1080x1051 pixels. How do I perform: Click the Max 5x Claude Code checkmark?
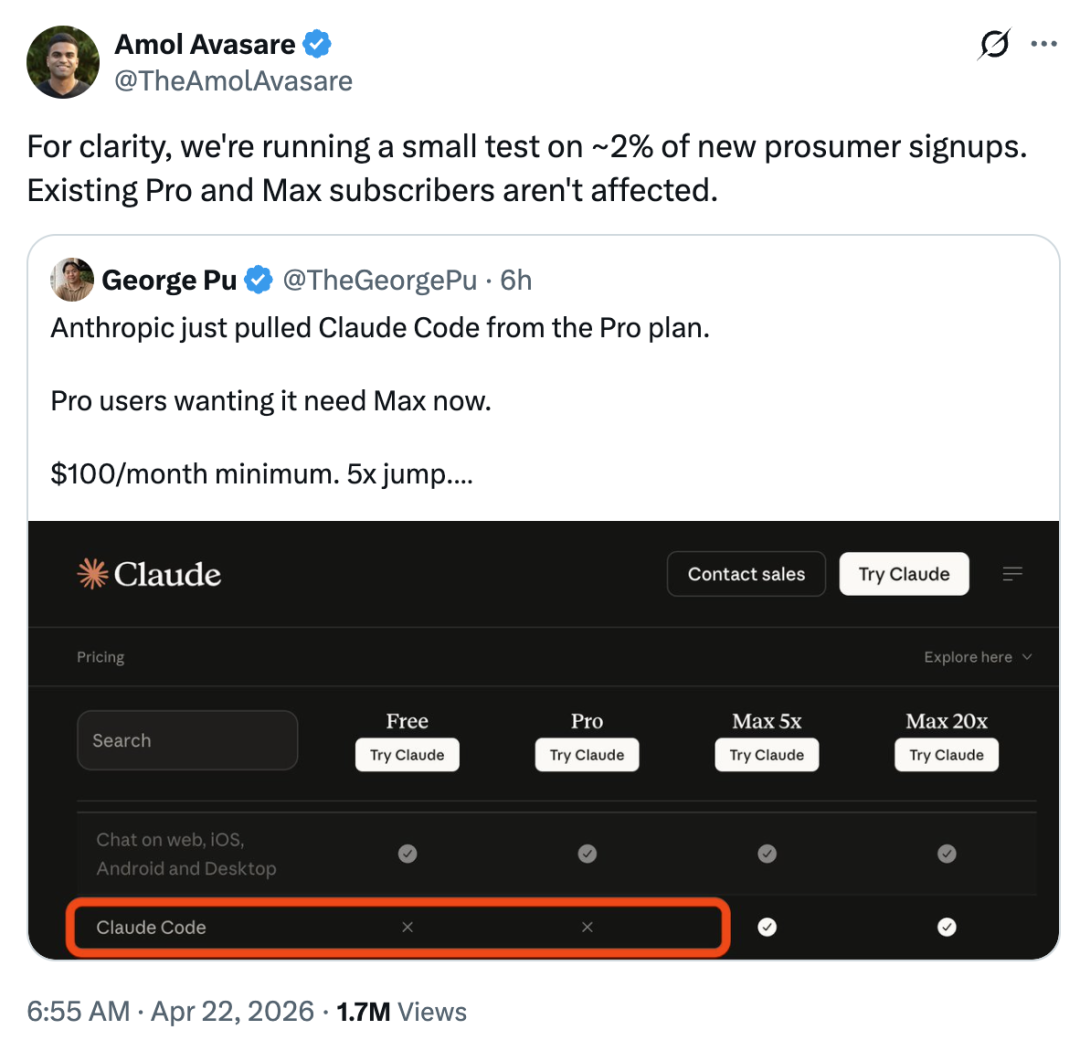pos(767,927)
